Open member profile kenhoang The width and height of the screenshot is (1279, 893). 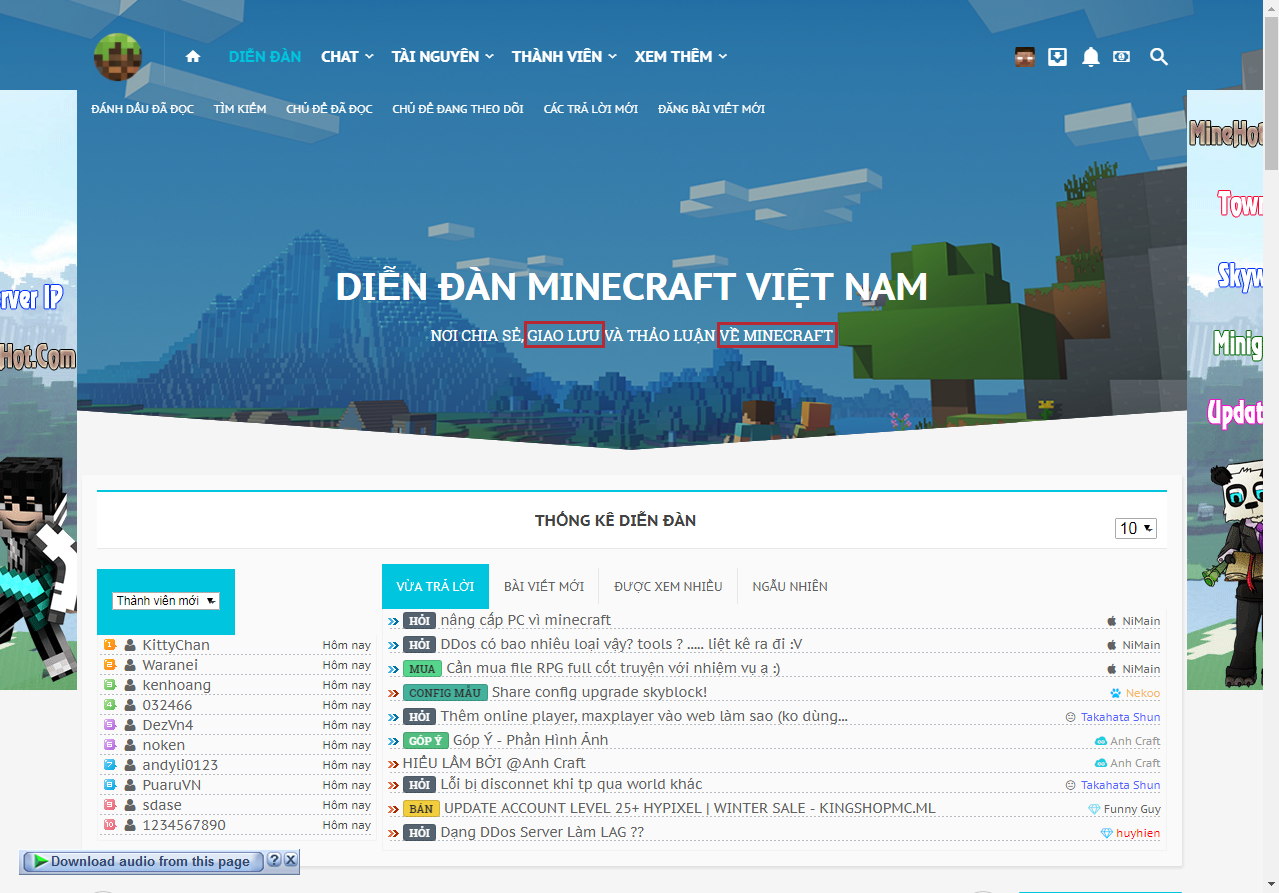coord(177,685)
